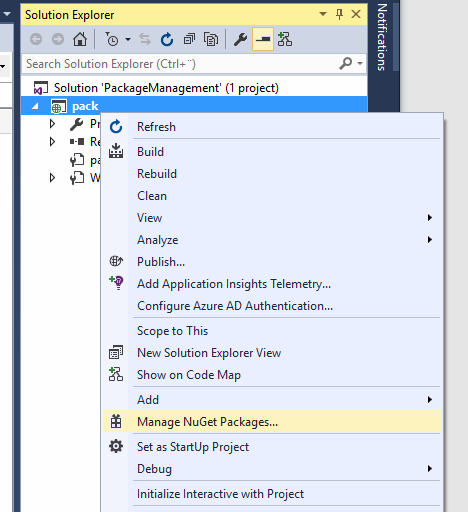Expand the Properties tree node
468x512 pixels.
[52, 124]
